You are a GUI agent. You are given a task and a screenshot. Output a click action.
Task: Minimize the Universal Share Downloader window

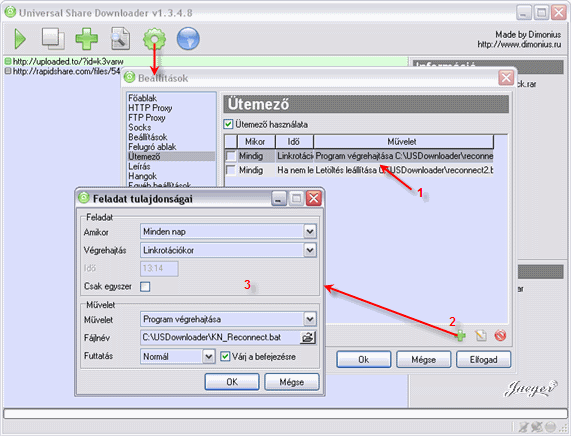coord(524,13)
